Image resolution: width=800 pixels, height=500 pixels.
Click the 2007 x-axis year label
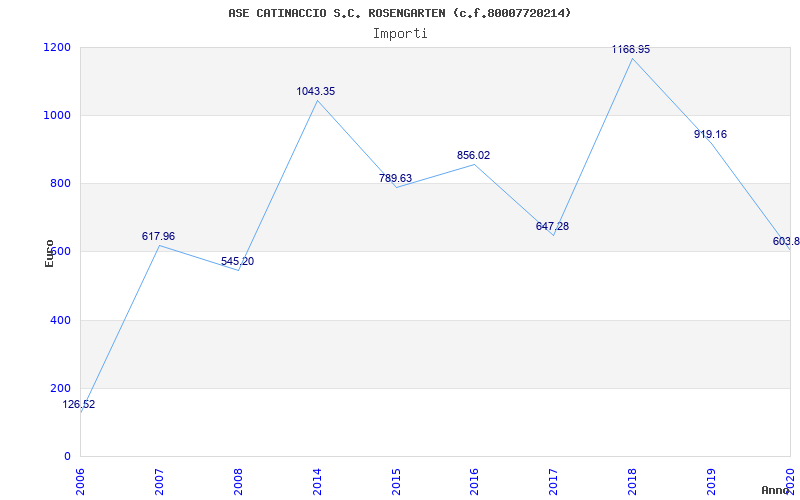pyautogui.click(x=160, y=481)
